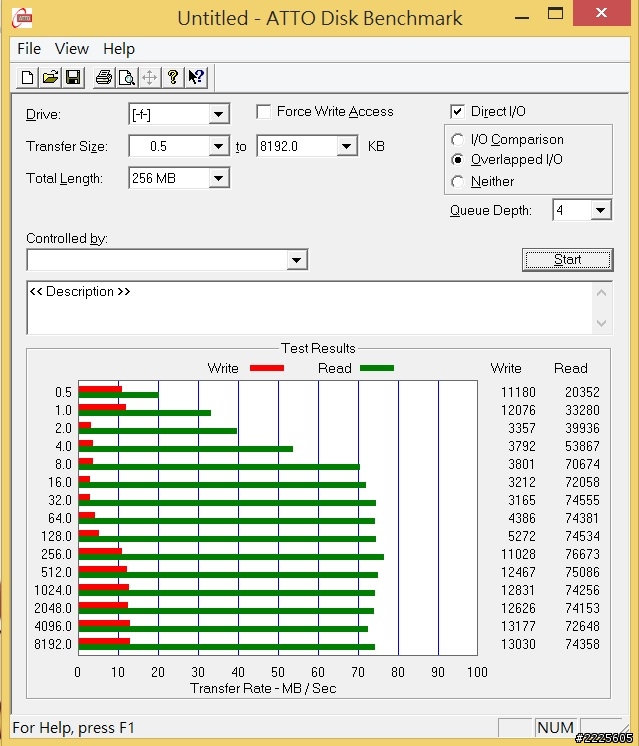Click the Transfer Rate - MB / Sec axis label
Image resolution: width=639 pixels, height=746 pixels.
pyautogui.click(x=263, y=688)
